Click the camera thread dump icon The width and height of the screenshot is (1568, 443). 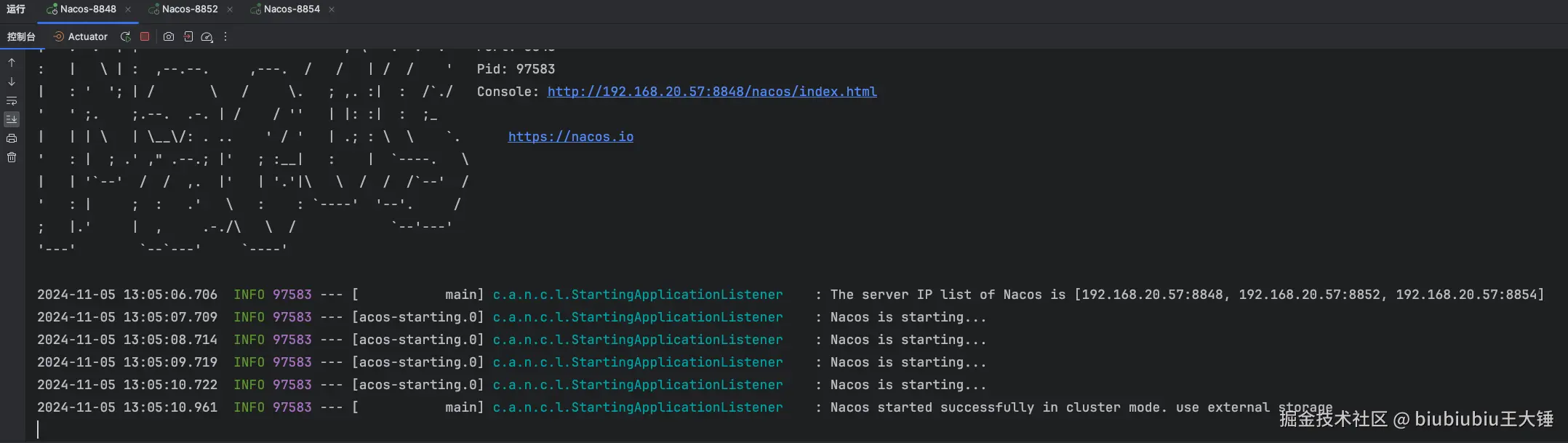169,37
